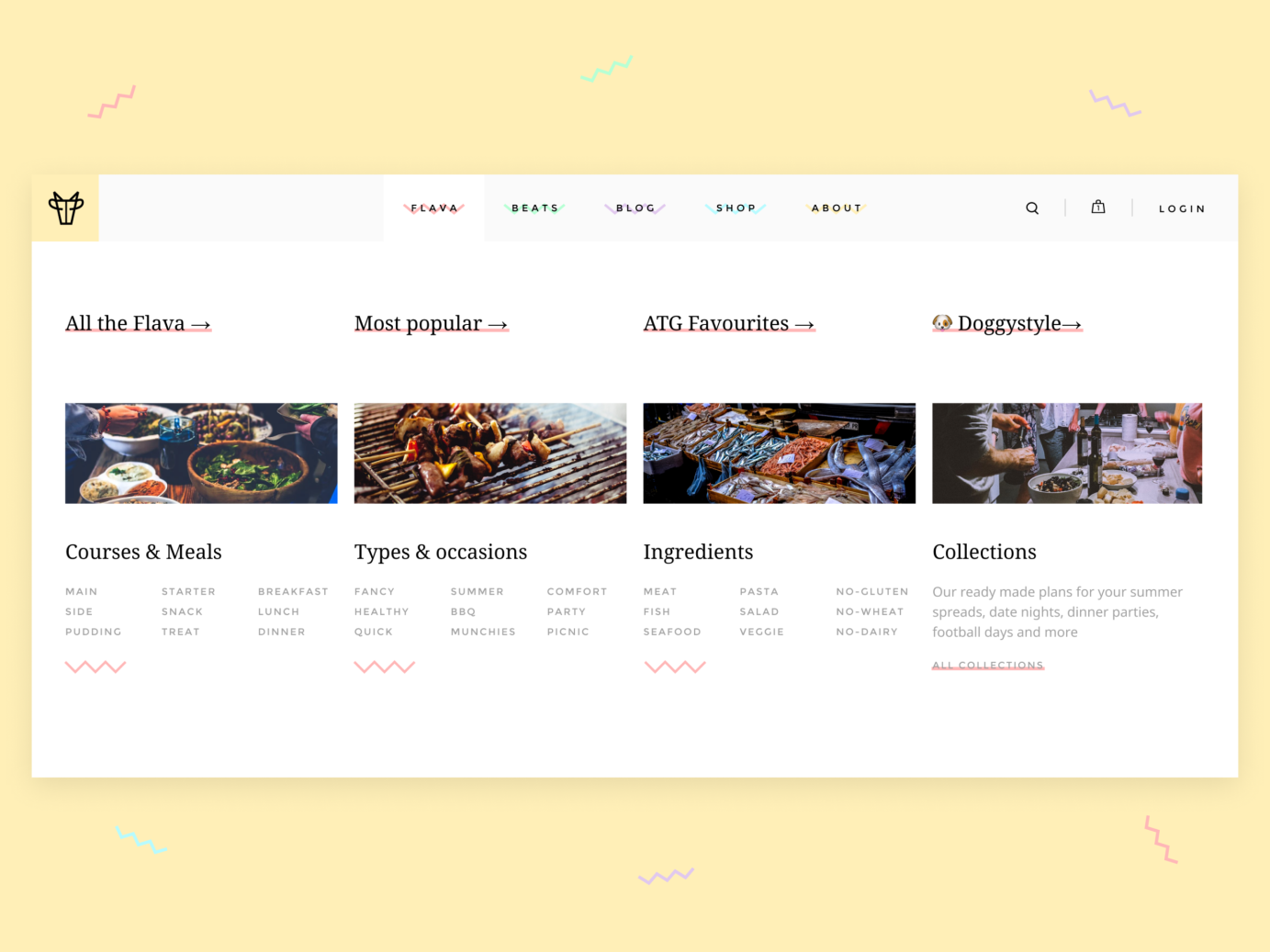
Task: Open the BEATS menu item
Action: [535, 207]
